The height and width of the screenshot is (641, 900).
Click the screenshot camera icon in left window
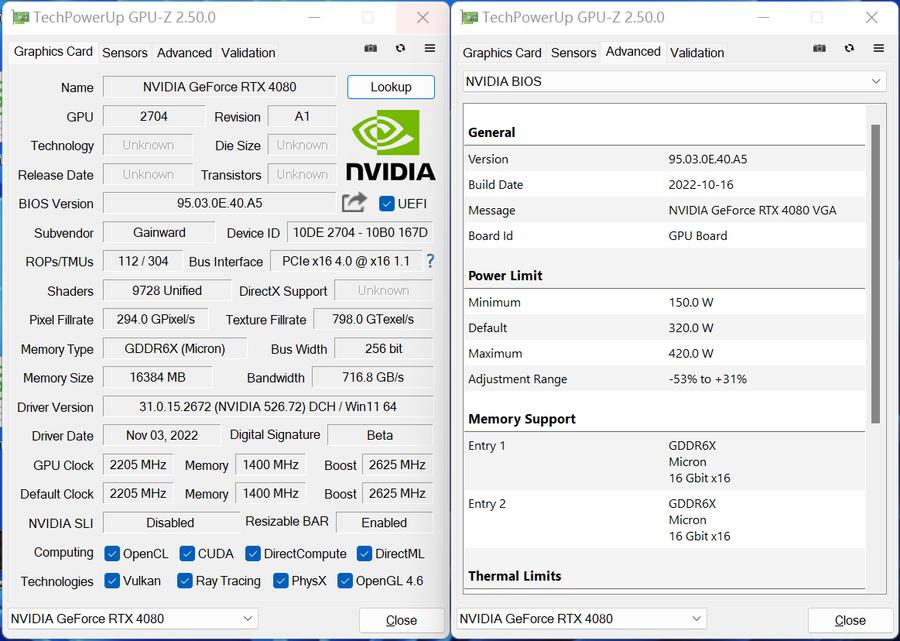[371, 48]
